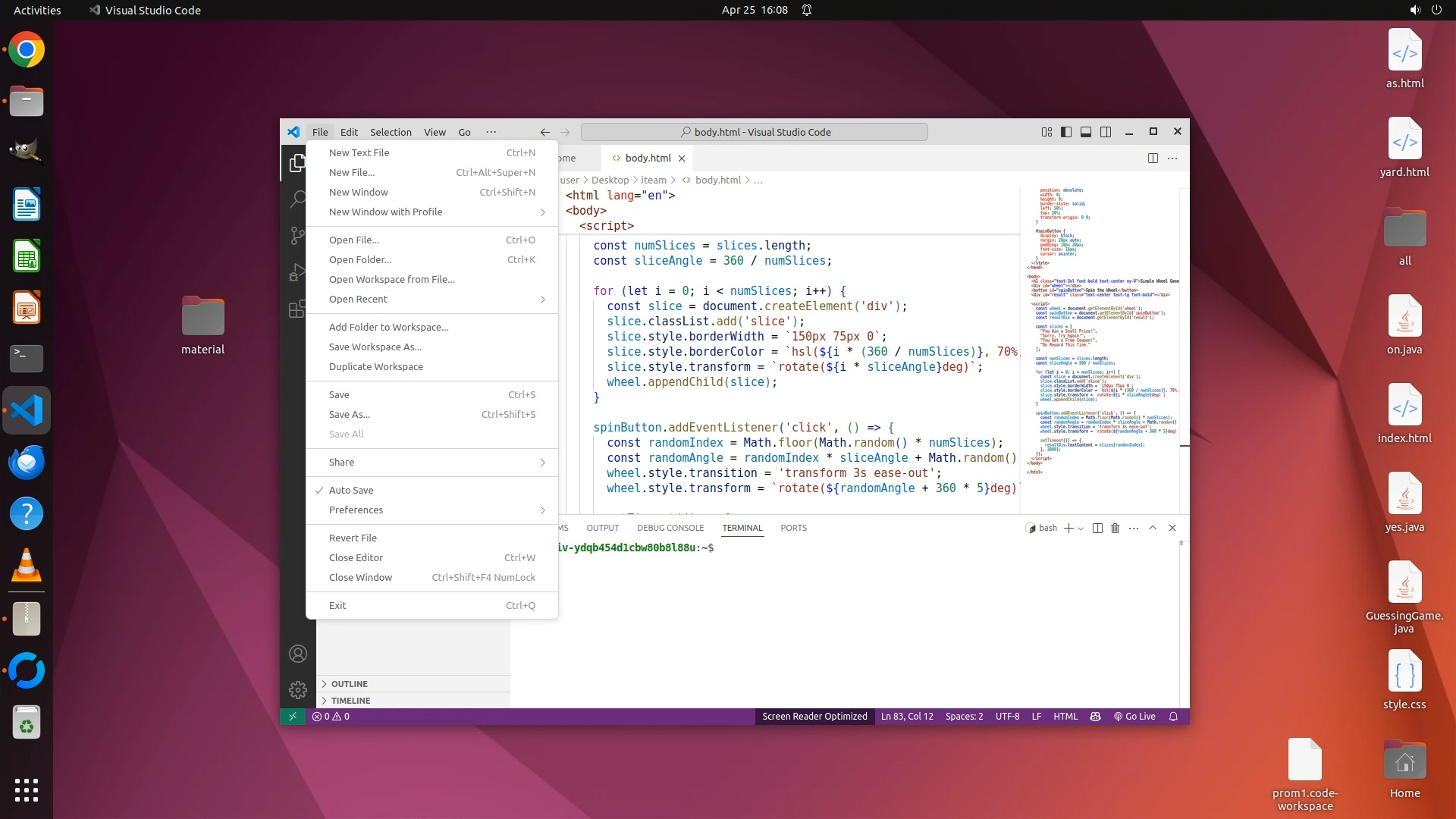Click the HTML language mode indicator
The height and width of the screenshot is (819, 1456).
(x=1065, y=717)
